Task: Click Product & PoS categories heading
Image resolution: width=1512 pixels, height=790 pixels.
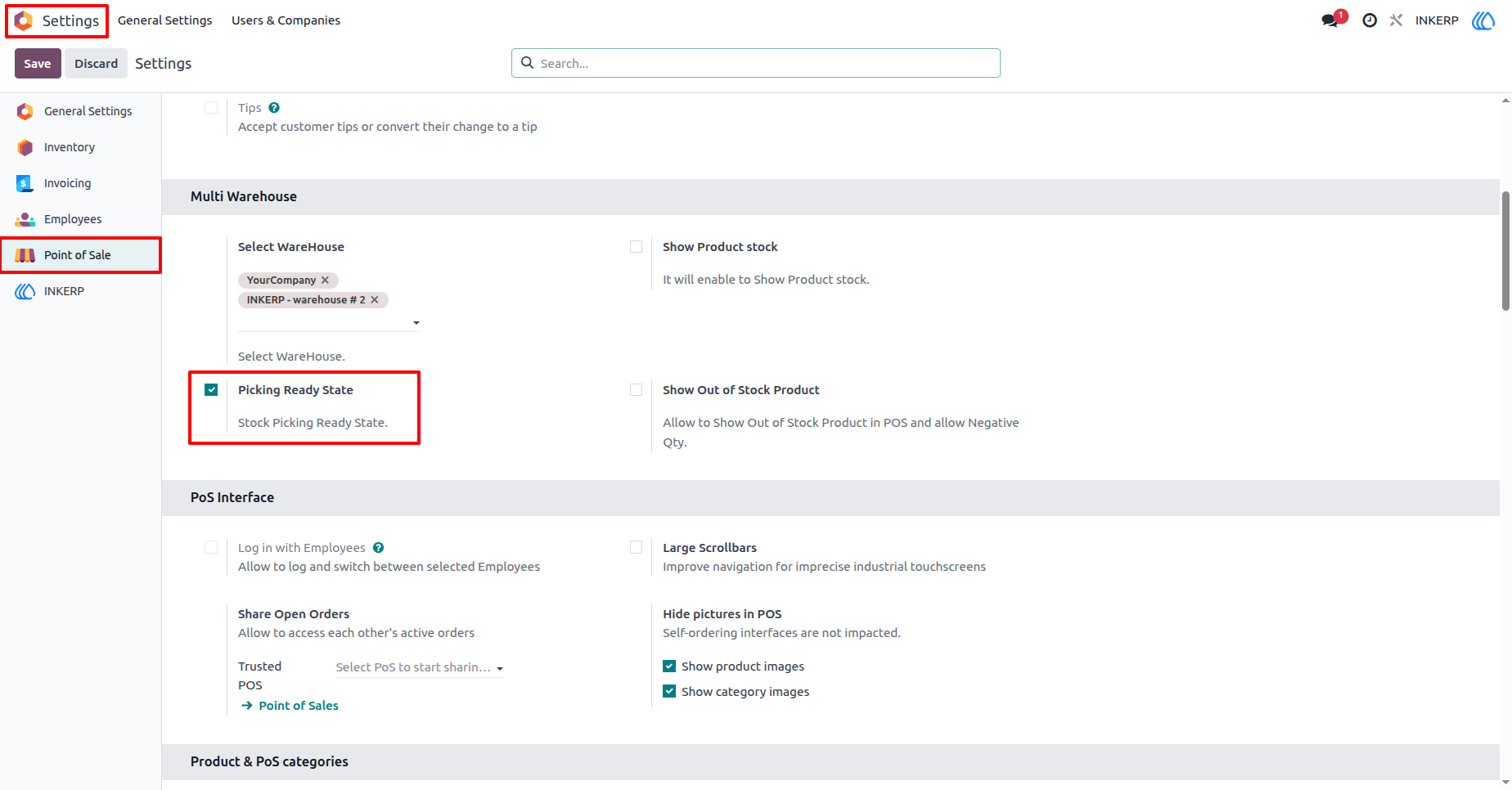Action: (x=269, y=761)
